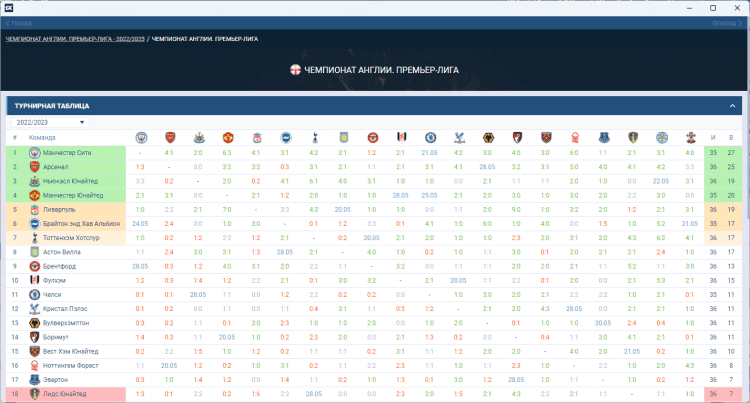Click Fulham crest in column header
The image size is (750, 403).
pos(401,138)
